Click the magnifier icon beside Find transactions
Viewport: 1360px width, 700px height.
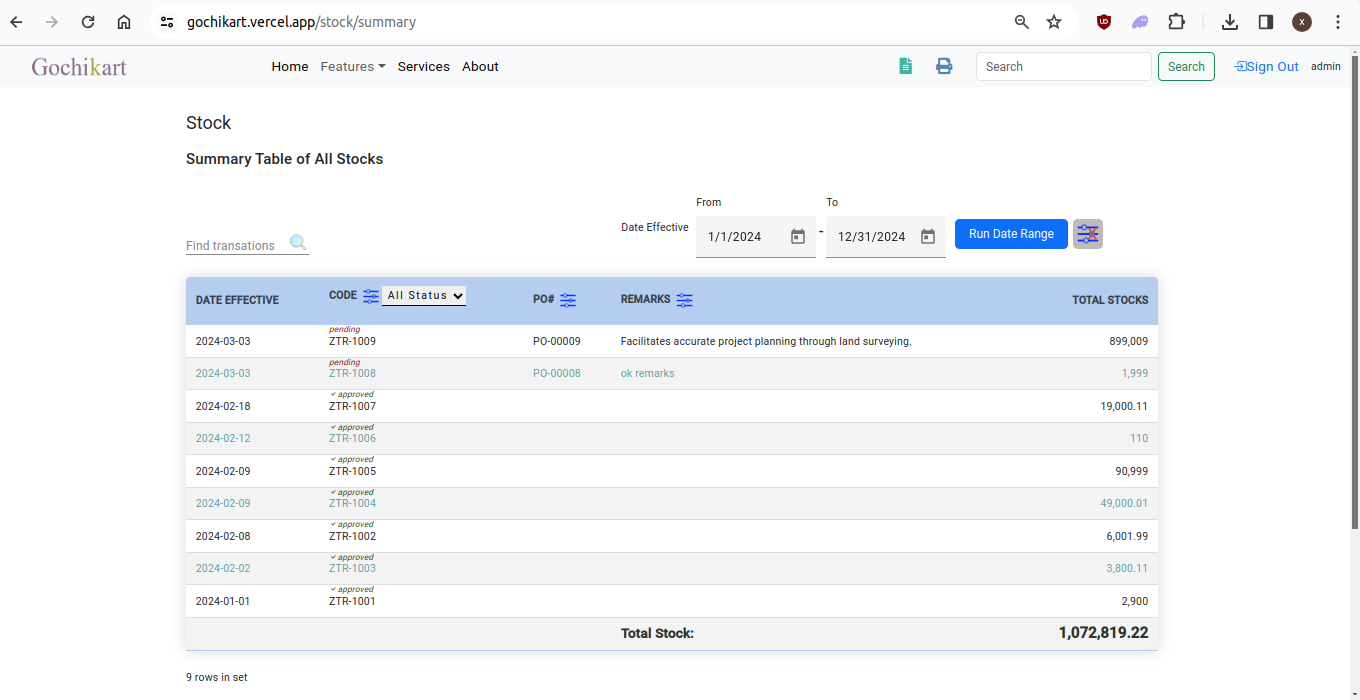pyautogui.click(x=298, y=243)
